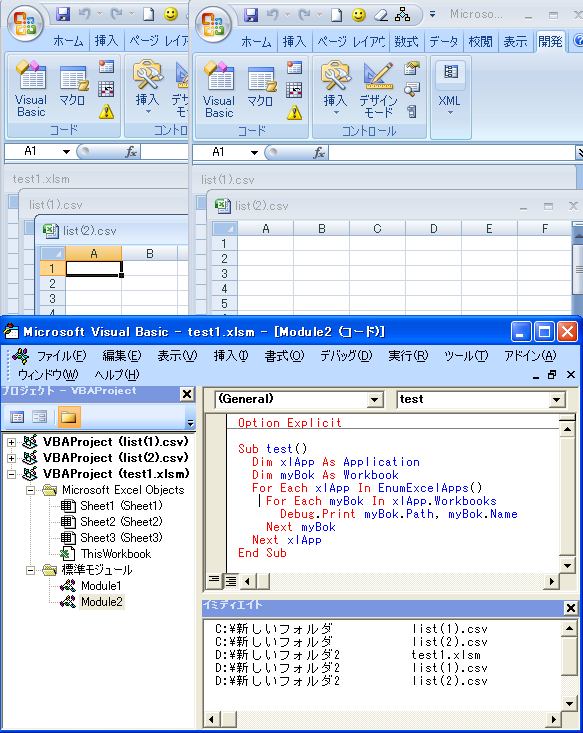Click View Object icon in project explorer

coord(40,417)
